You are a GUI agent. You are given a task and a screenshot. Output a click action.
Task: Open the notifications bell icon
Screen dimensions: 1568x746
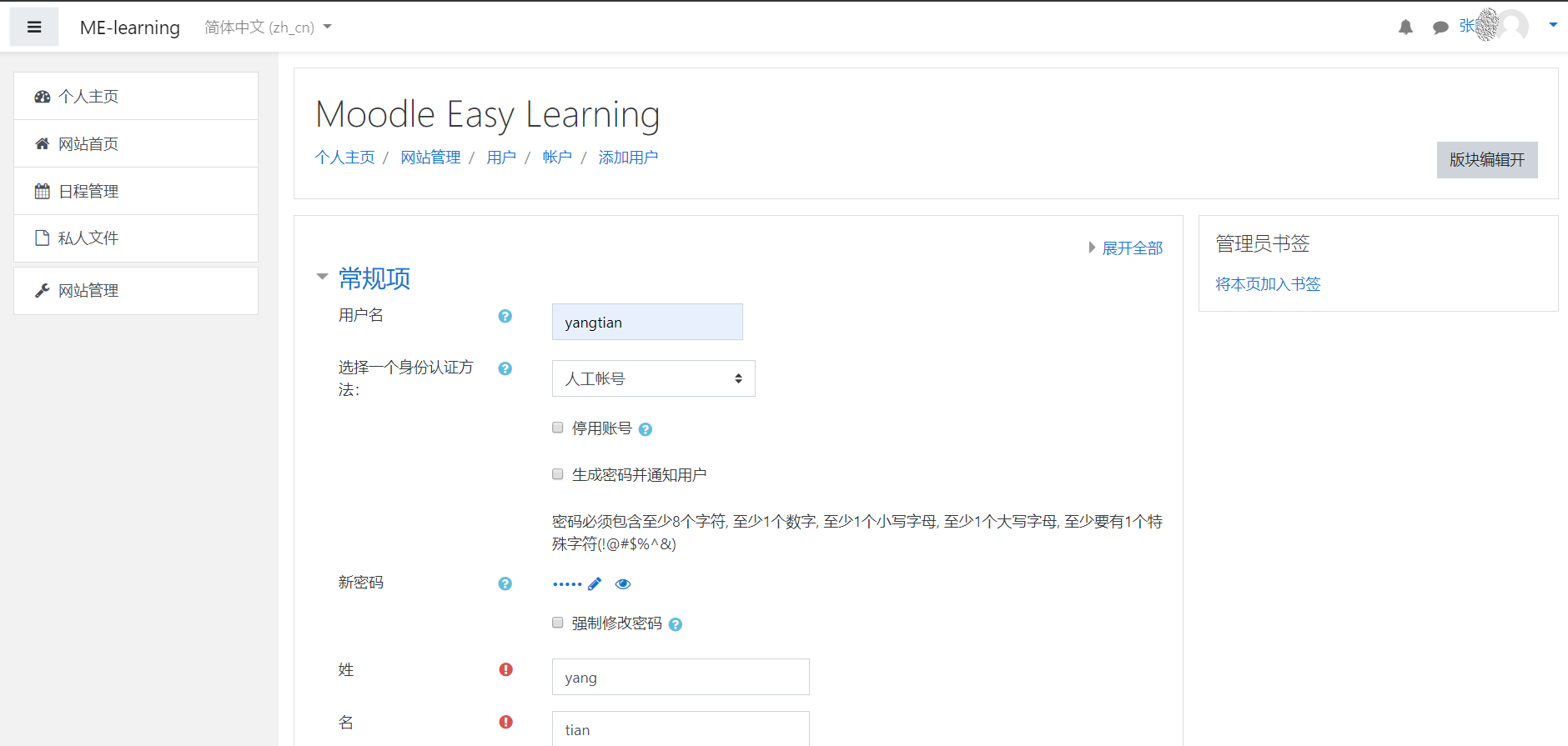[1405, 27]
